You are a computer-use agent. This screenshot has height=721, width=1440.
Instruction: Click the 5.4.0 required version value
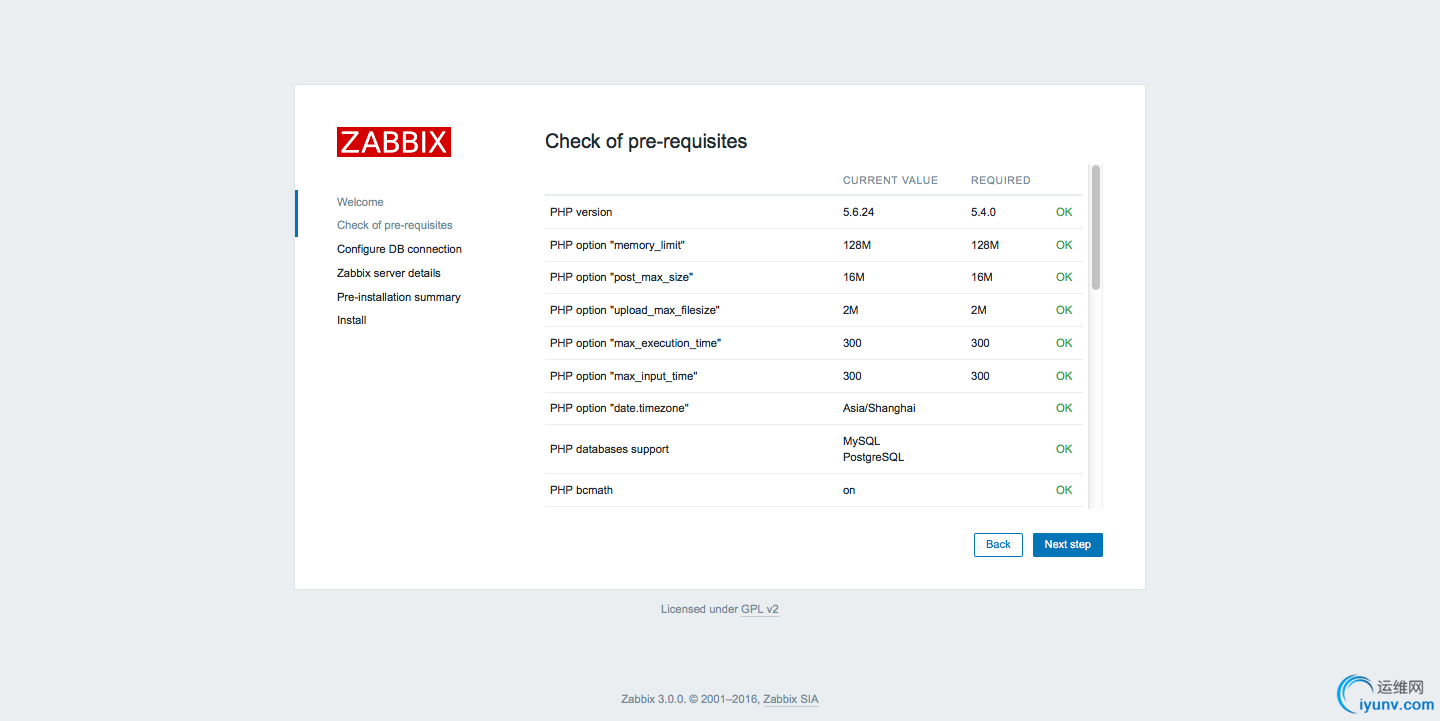point(983,212)
